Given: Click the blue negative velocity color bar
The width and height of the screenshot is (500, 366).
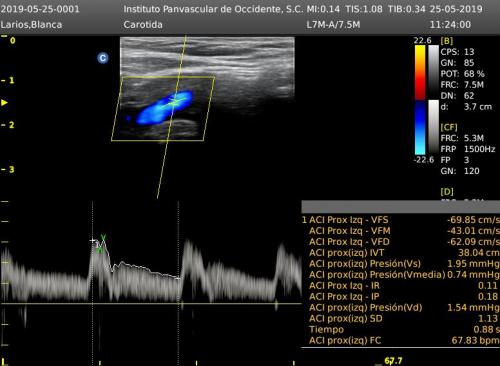Looking at the screenshot, I should tap(420, 127).
